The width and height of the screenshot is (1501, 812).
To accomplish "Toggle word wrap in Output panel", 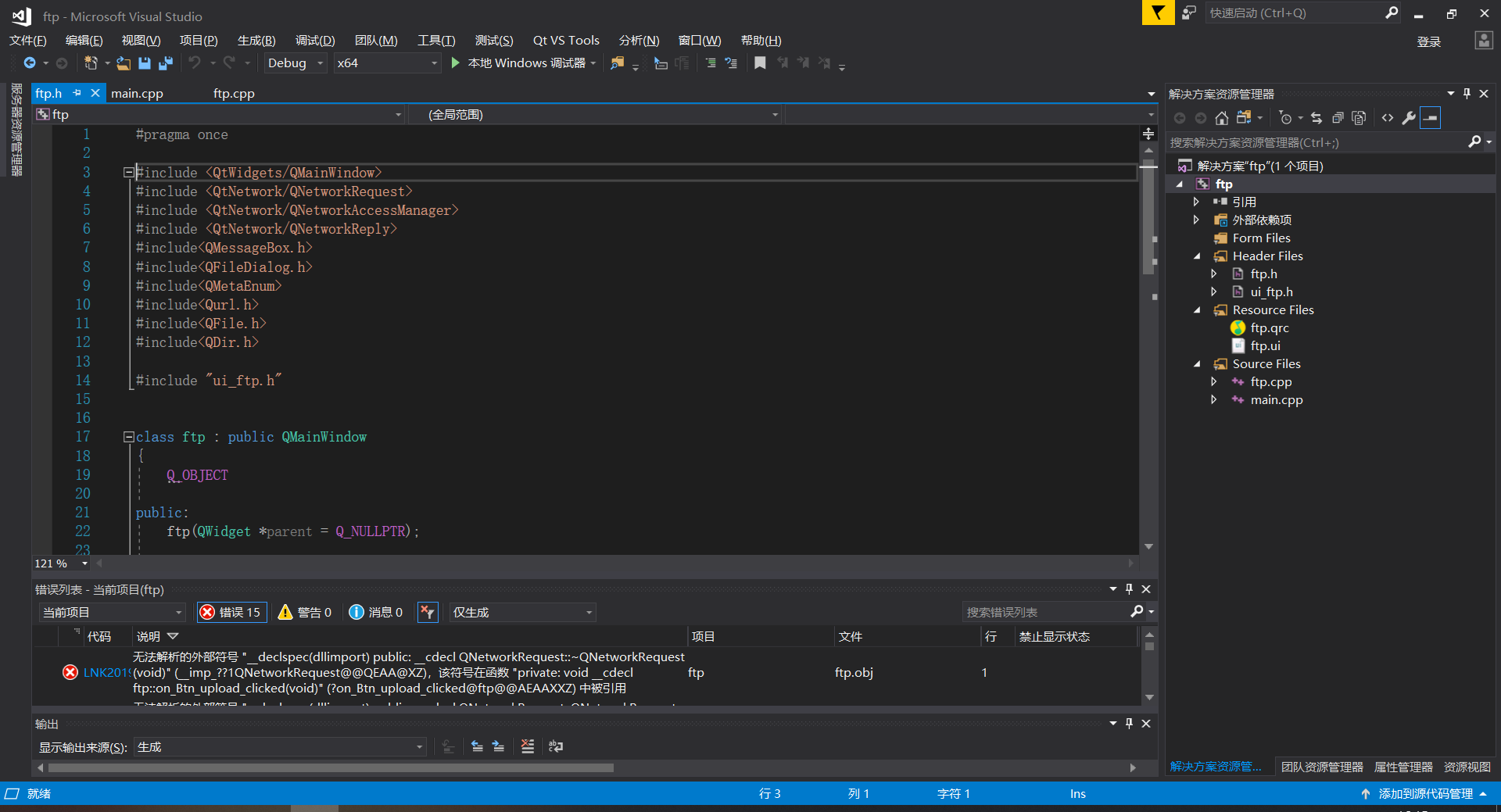I will click(x=556, y=746).
